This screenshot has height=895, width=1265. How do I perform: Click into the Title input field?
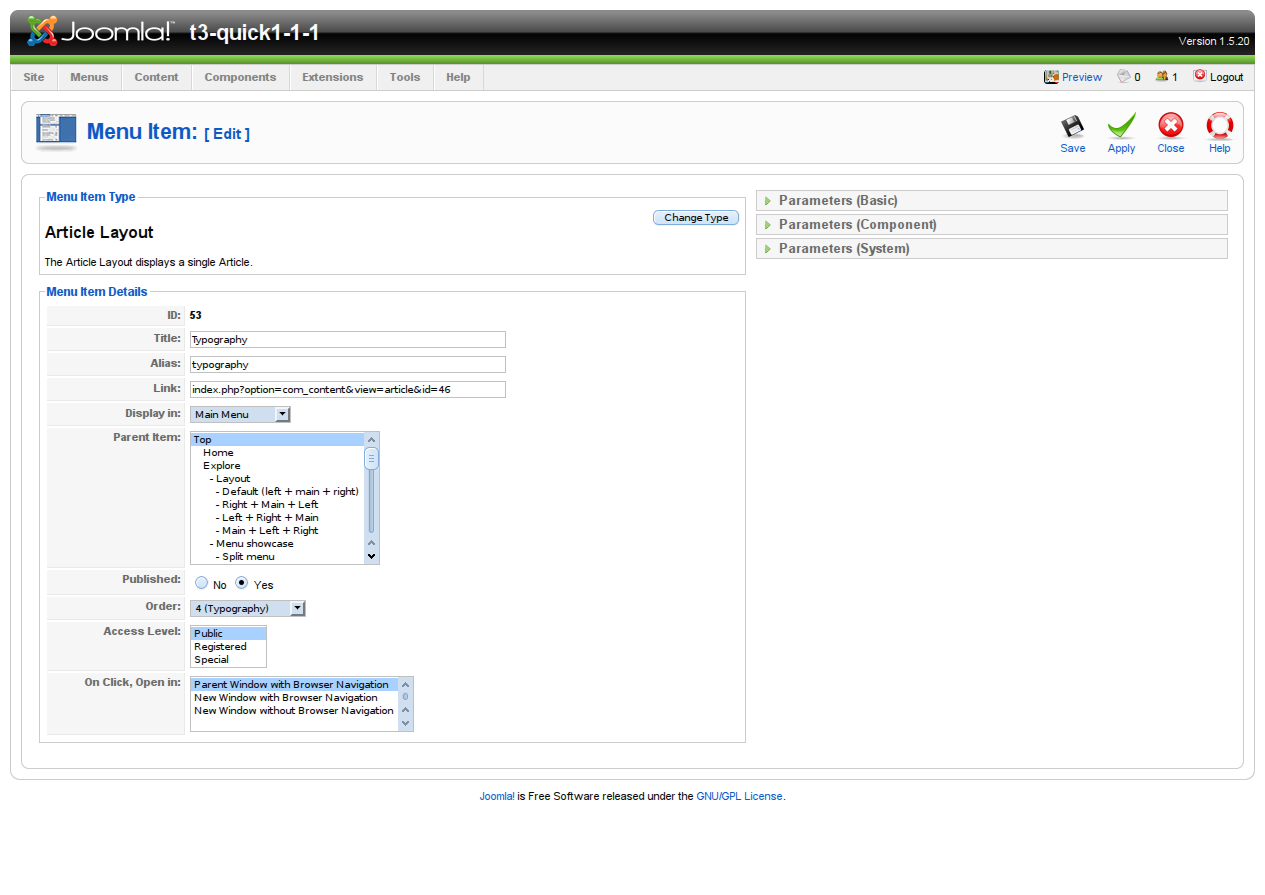[348, 340]
